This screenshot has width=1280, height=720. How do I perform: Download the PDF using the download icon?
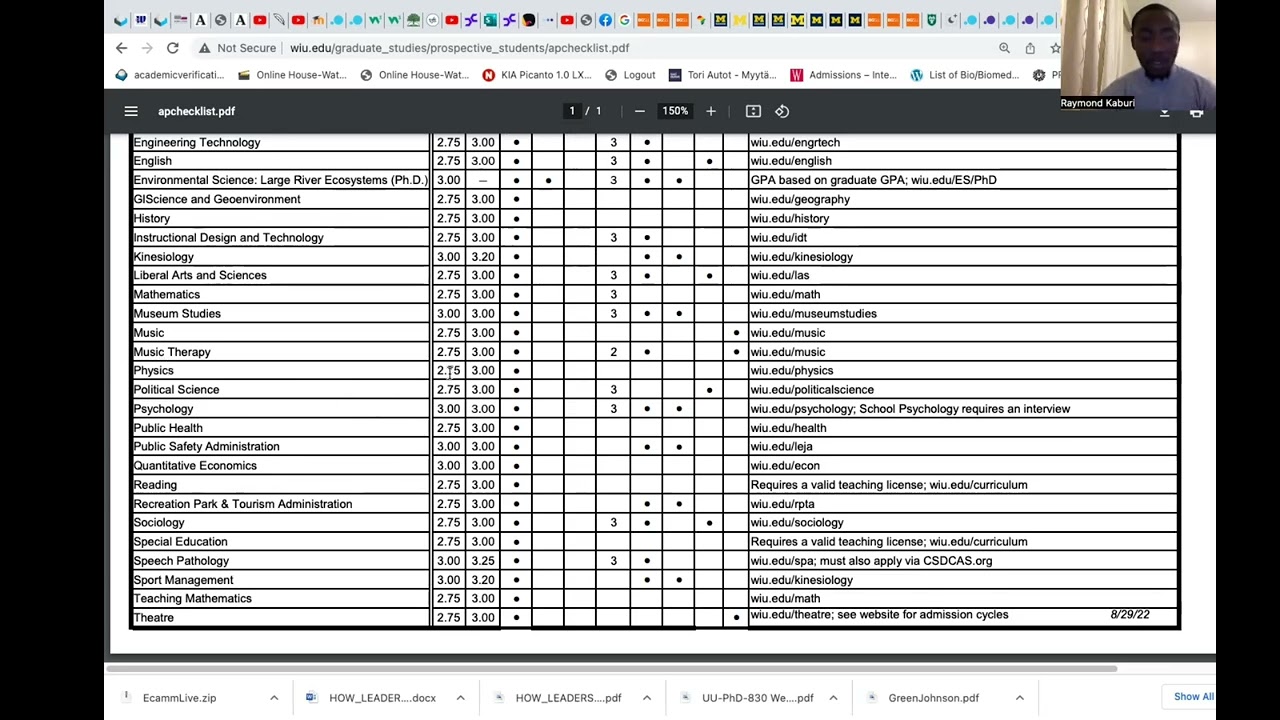coord(1164,113)
